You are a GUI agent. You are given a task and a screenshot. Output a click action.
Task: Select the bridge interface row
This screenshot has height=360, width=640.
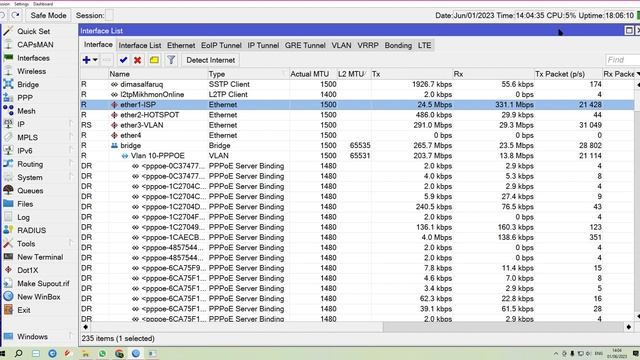pyautogui.click(x=357, y=145)
